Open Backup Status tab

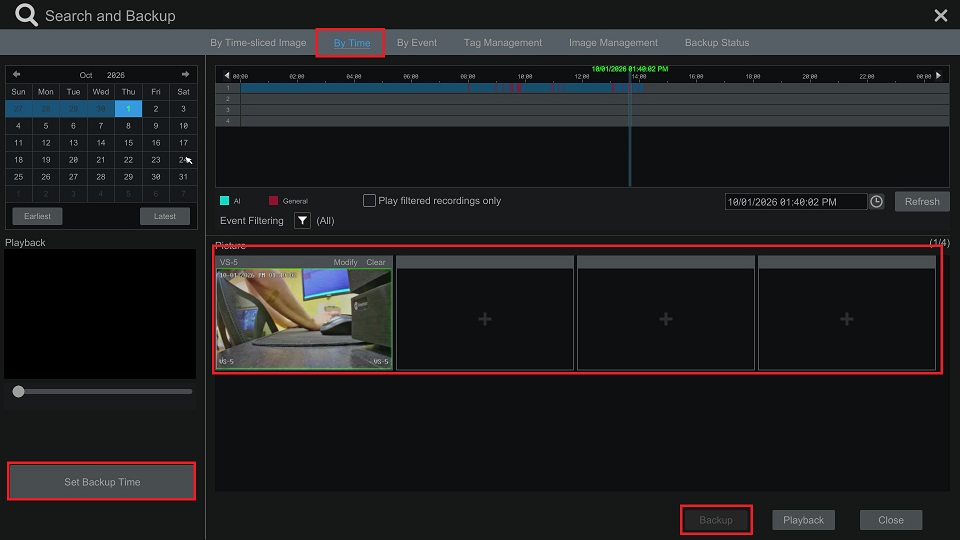pyautogui.click(x=717, y=43)
